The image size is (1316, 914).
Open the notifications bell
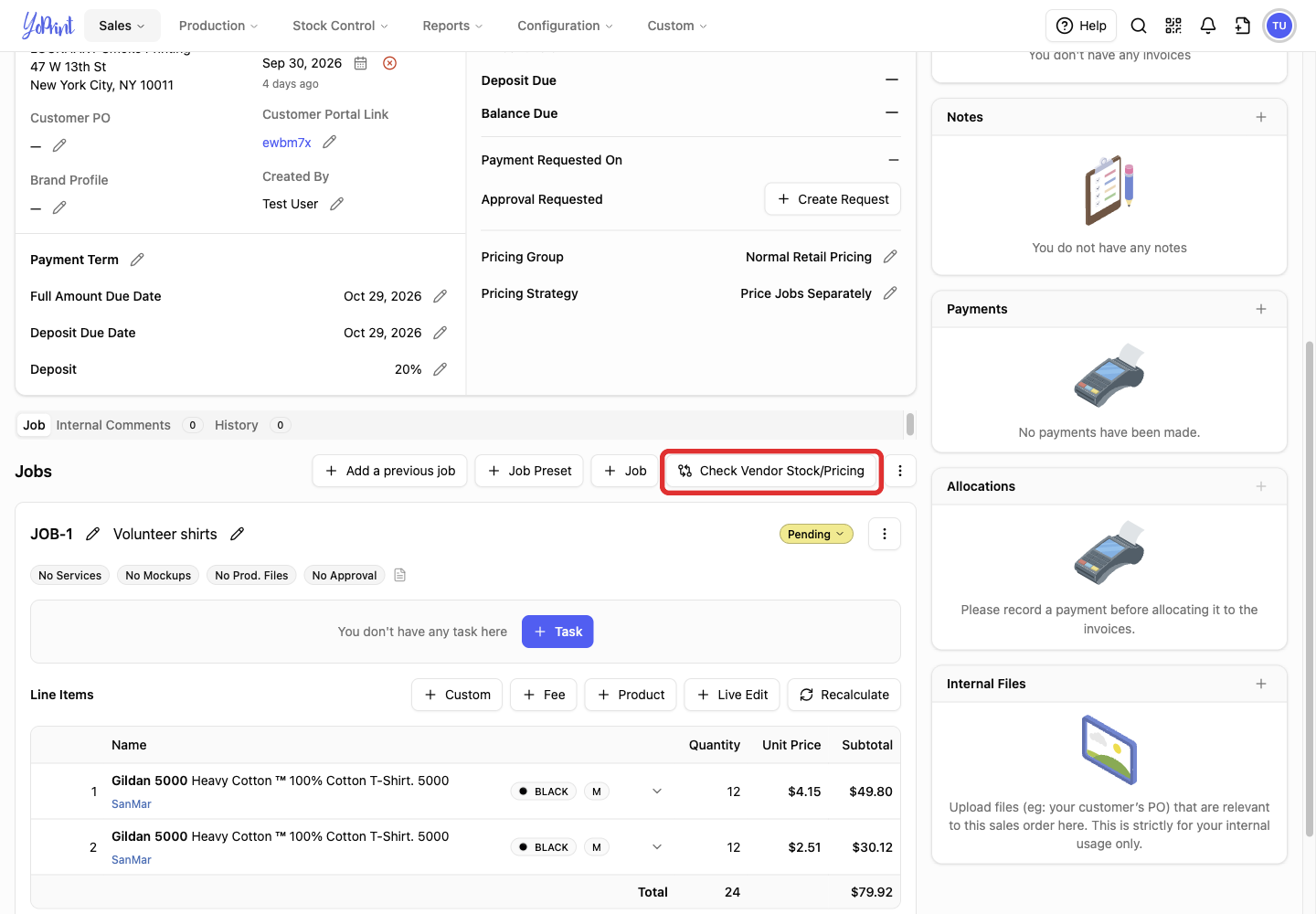point(1208,26)
